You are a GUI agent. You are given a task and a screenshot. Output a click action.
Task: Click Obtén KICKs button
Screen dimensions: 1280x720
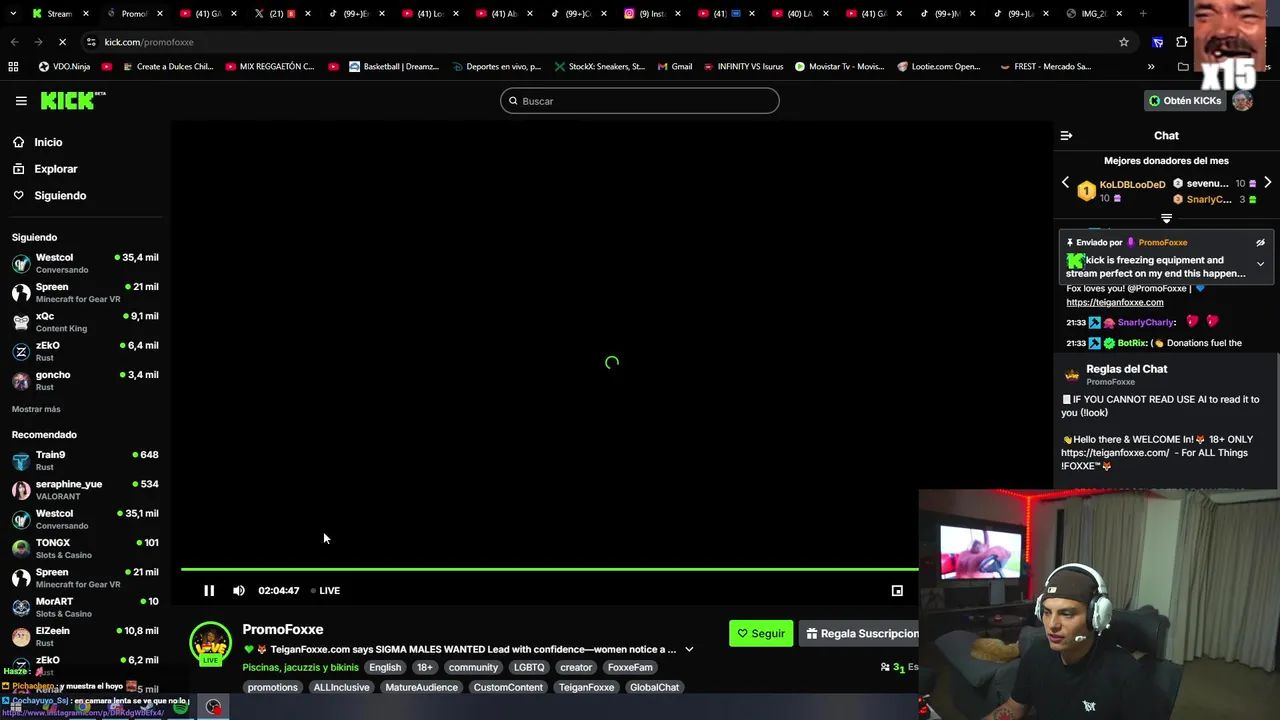tap(1185, 101)
